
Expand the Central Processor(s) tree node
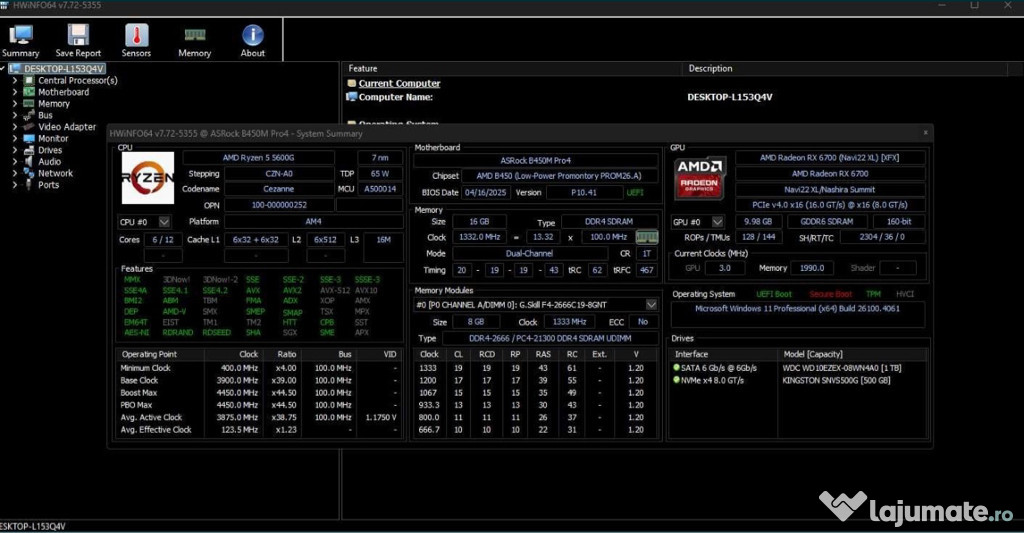point(14,80)
